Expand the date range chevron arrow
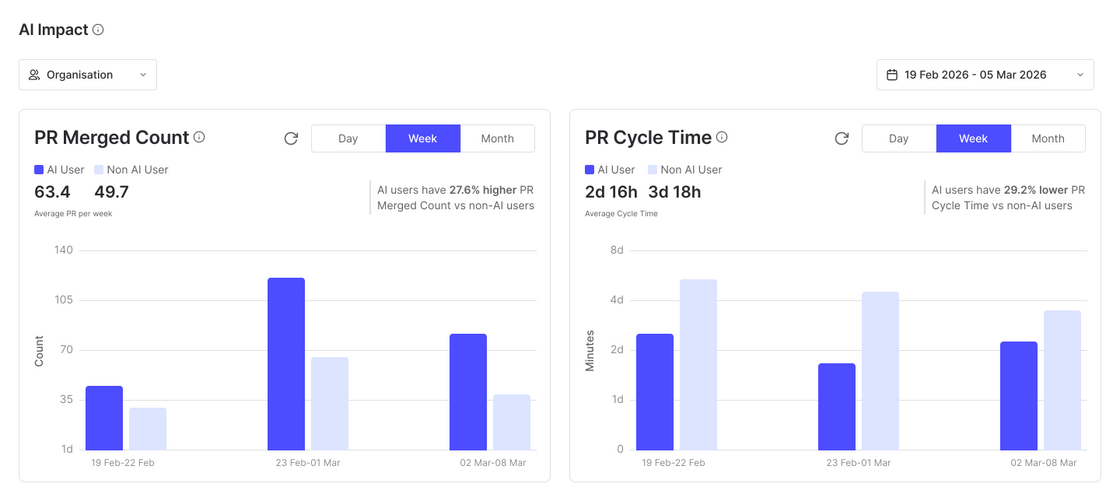This screenshot has width=1120, height=501. [1080, 74]
